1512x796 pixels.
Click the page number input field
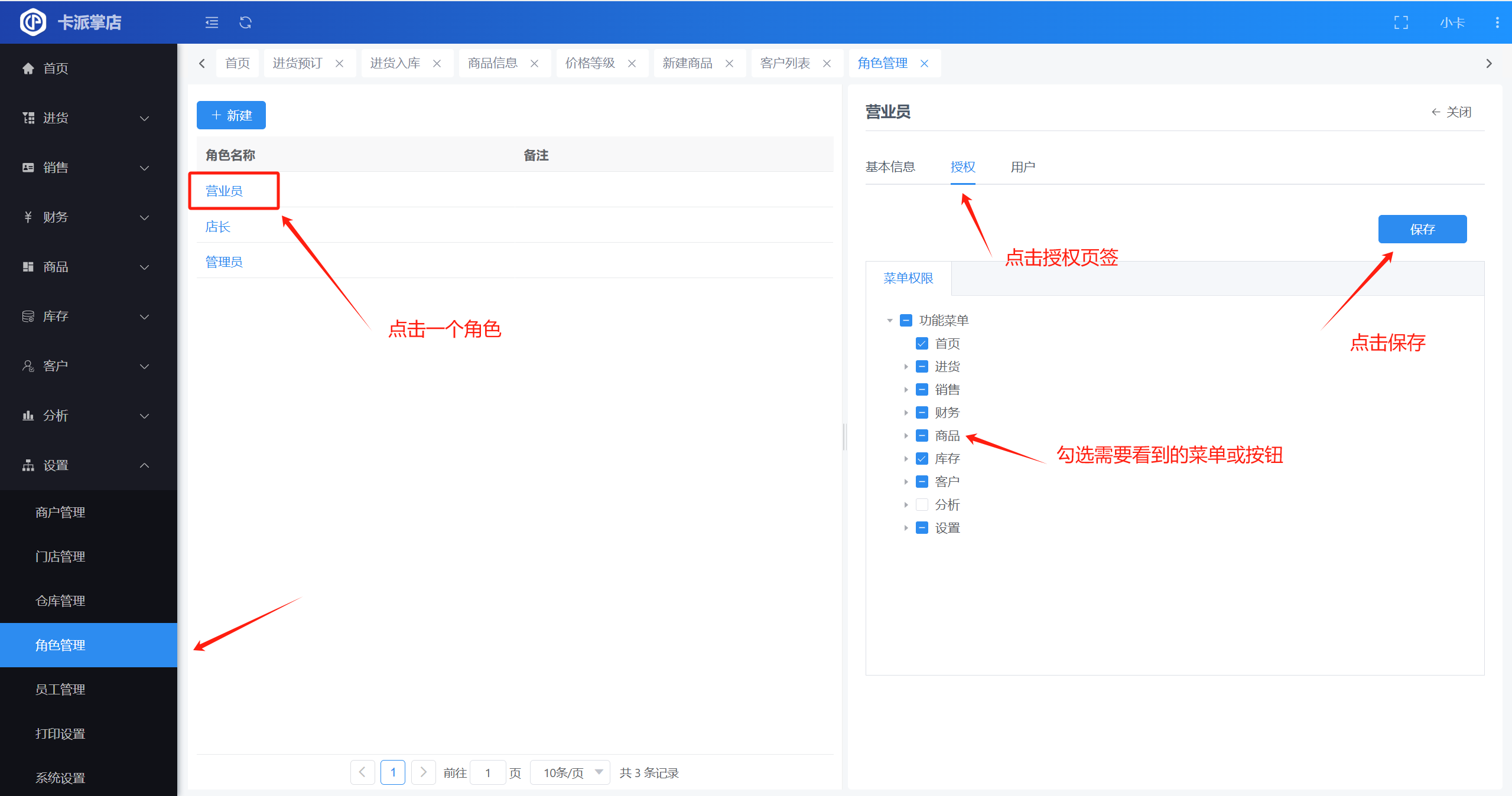487,772
